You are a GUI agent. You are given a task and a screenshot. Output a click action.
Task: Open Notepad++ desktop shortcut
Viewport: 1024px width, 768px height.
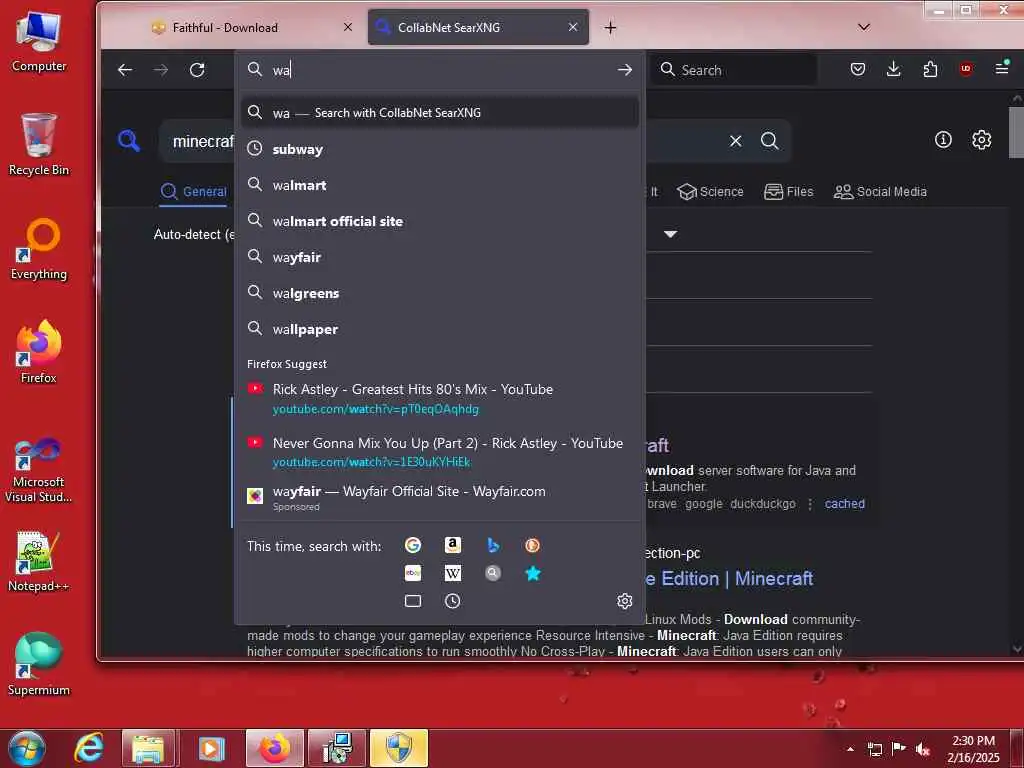pos(39,562)
